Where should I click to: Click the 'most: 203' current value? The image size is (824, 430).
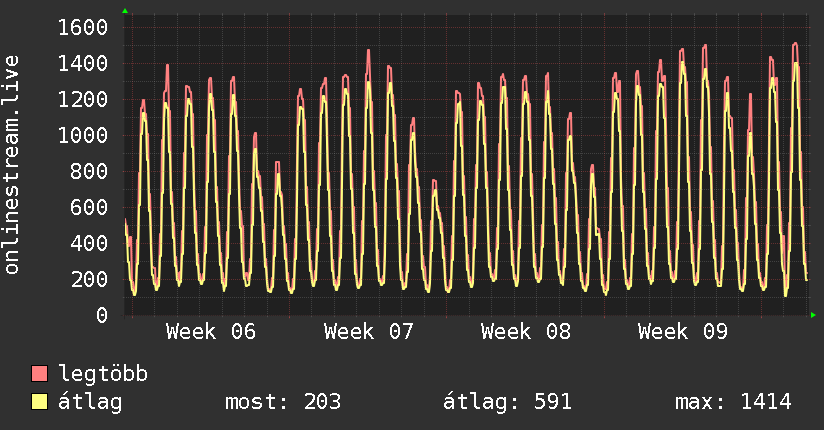[285, 402]
